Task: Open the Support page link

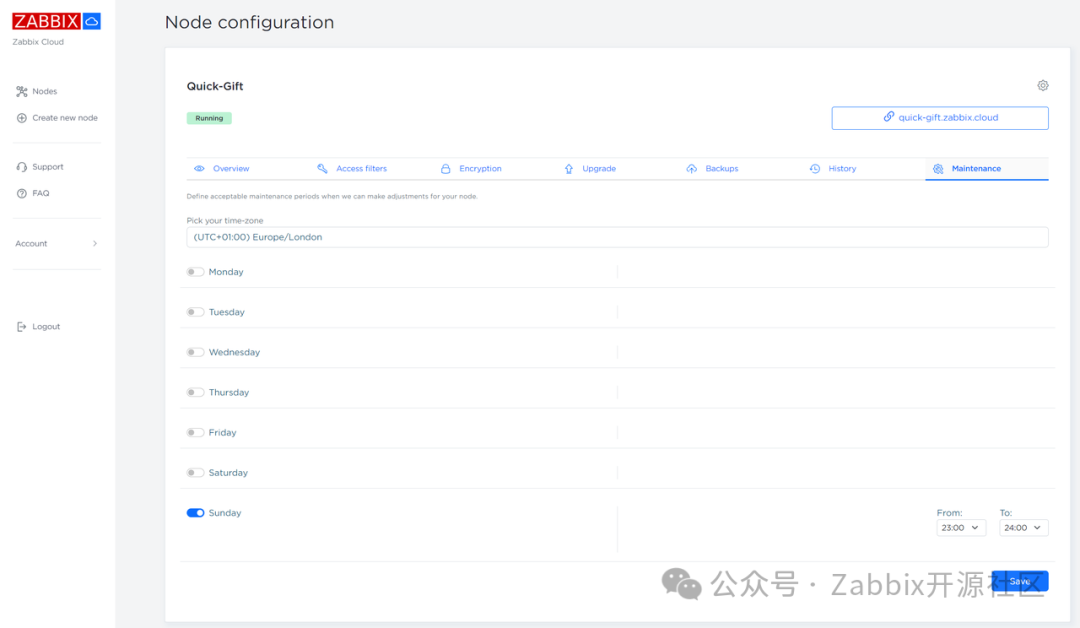Action: point(48,167)
